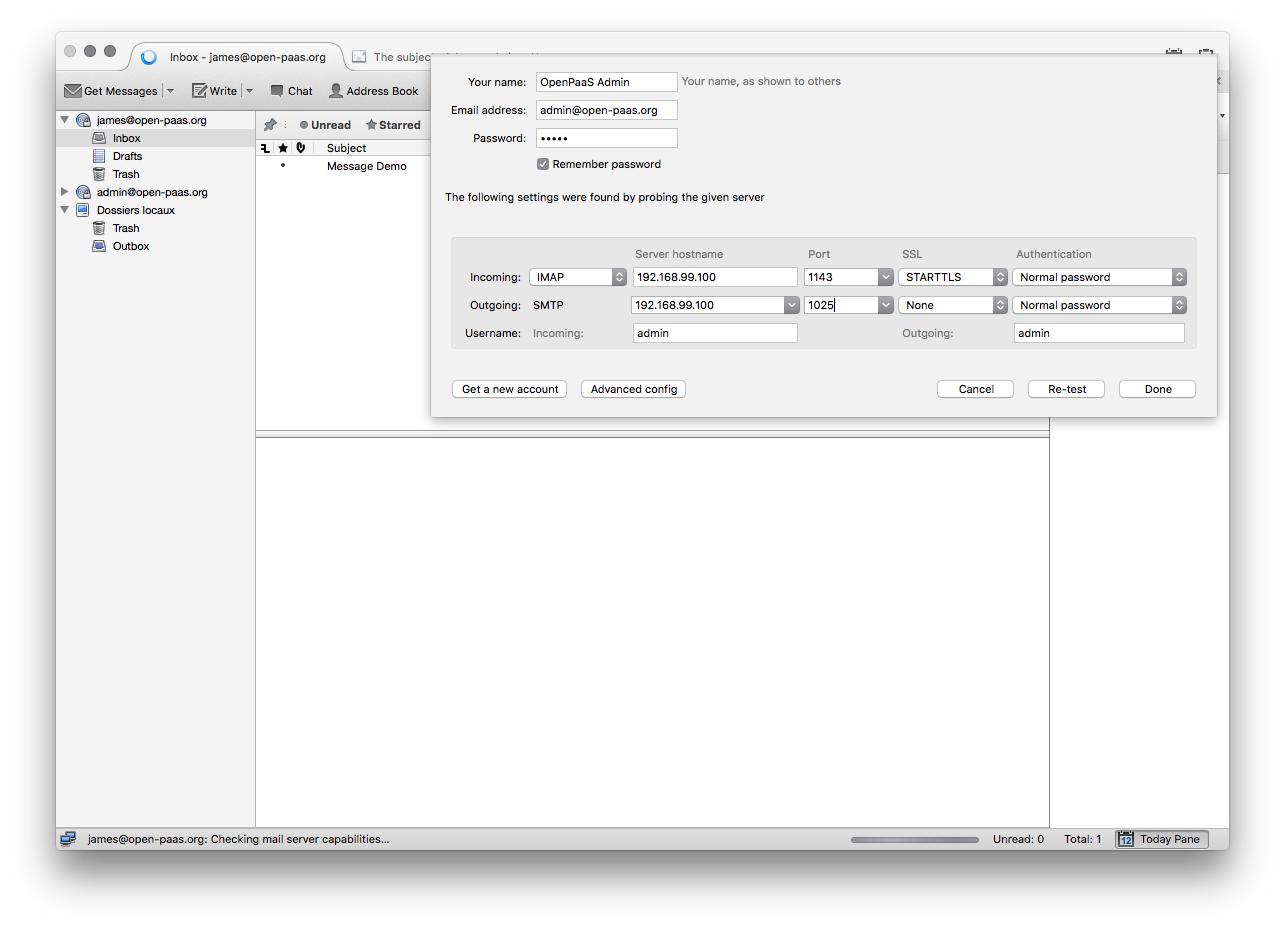Open the Incoming Authentication dropdown
Screen dimensions: 1285x930
[1100, 277]
